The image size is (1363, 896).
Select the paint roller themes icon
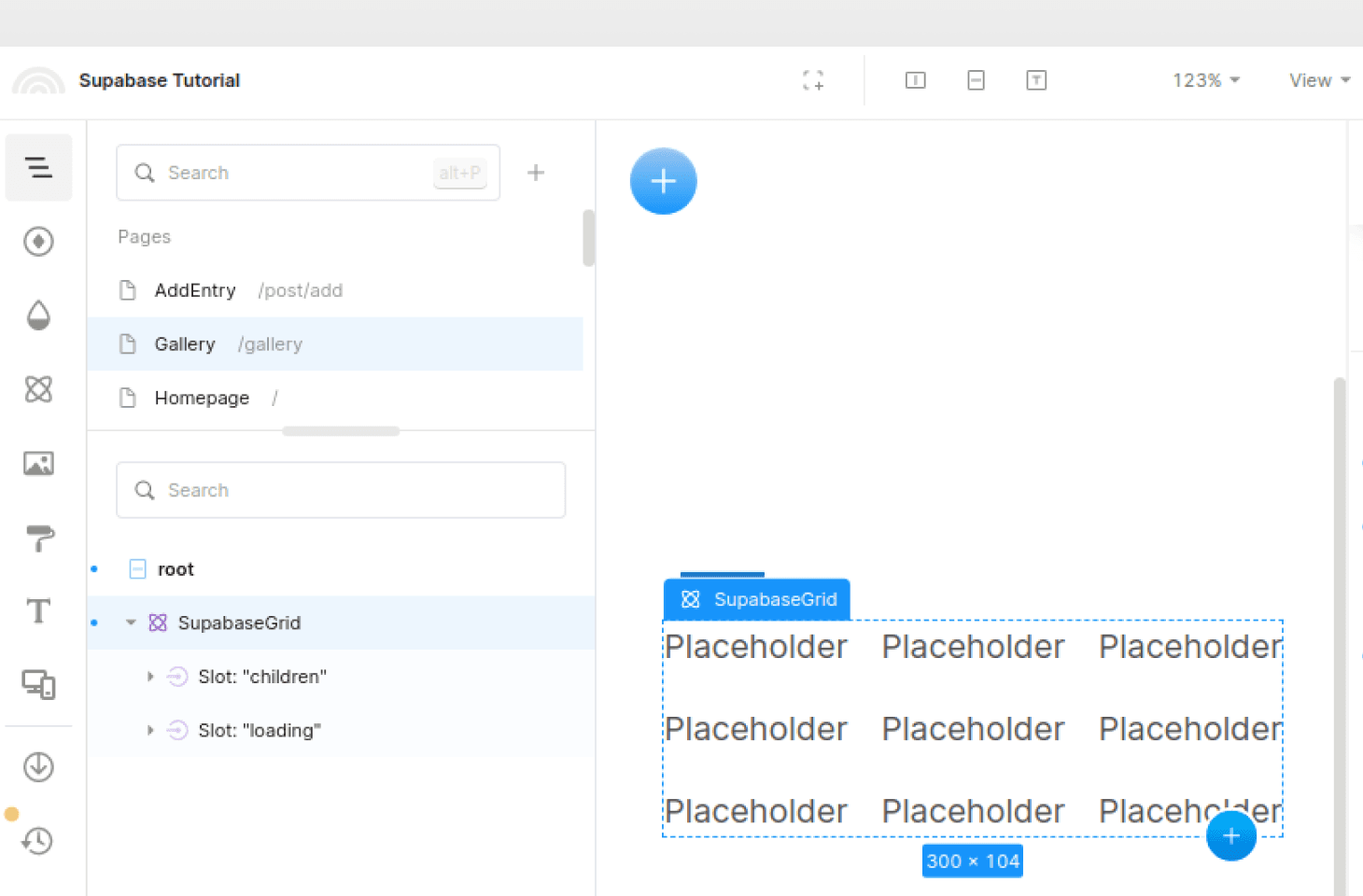38,538
